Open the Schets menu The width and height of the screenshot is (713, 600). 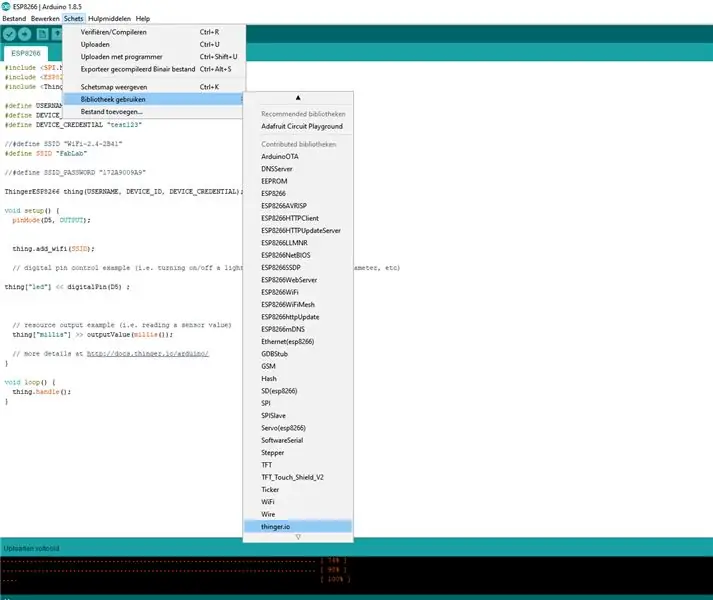pos(73,19)
